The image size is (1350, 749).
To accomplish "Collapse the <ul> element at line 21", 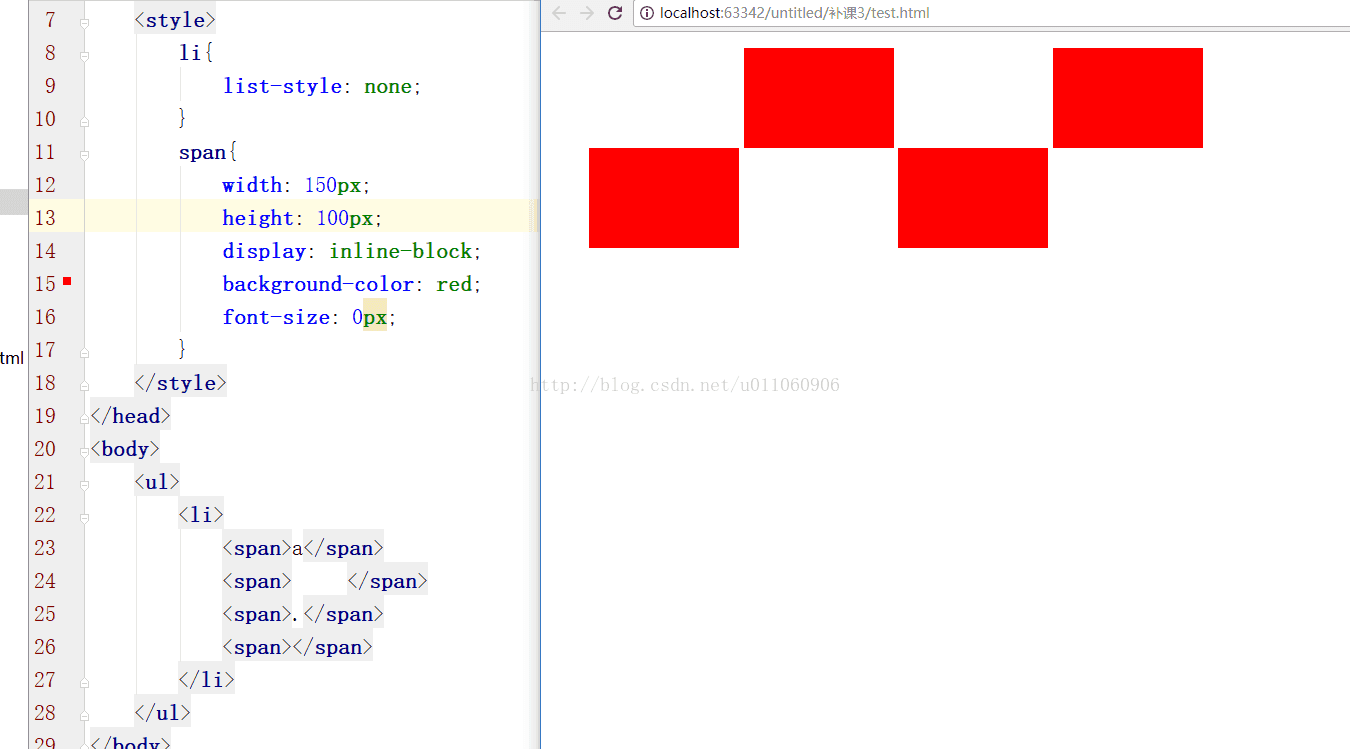I will coord(84,483).
